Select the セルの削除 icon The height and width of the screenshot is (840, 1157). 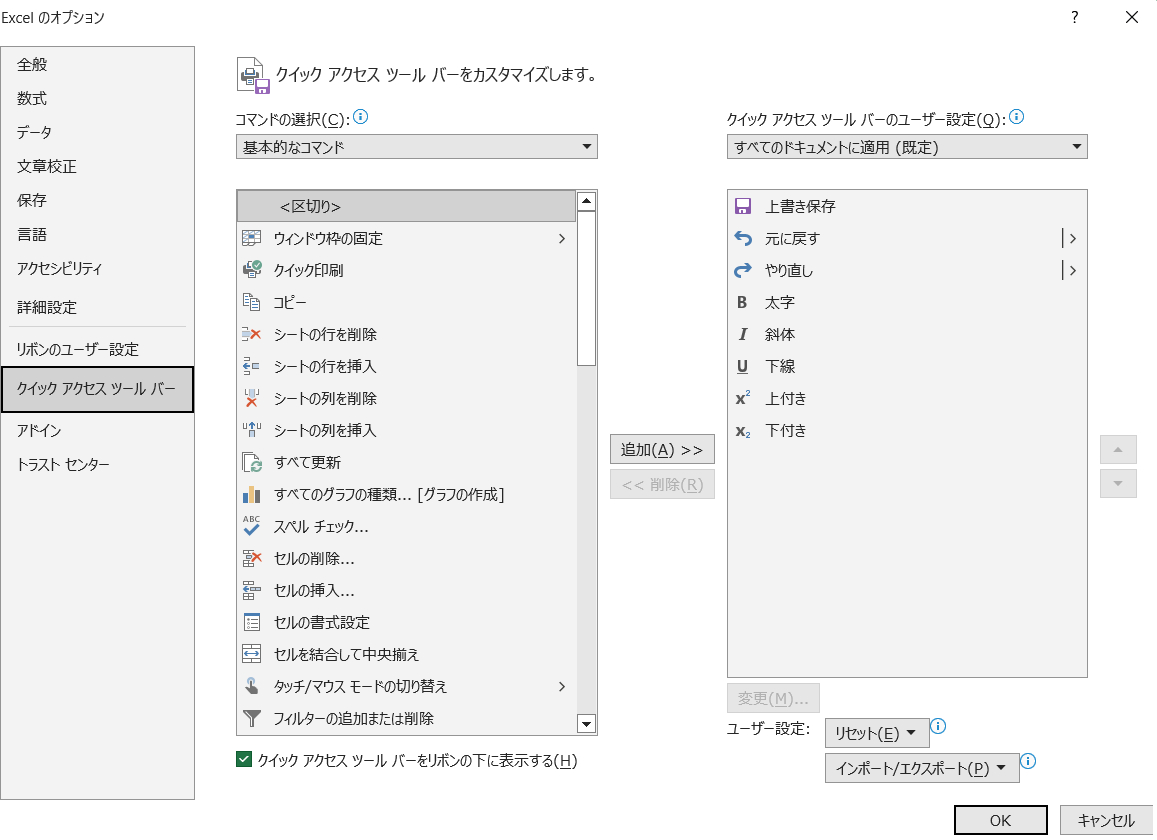(x=252, y=558)
